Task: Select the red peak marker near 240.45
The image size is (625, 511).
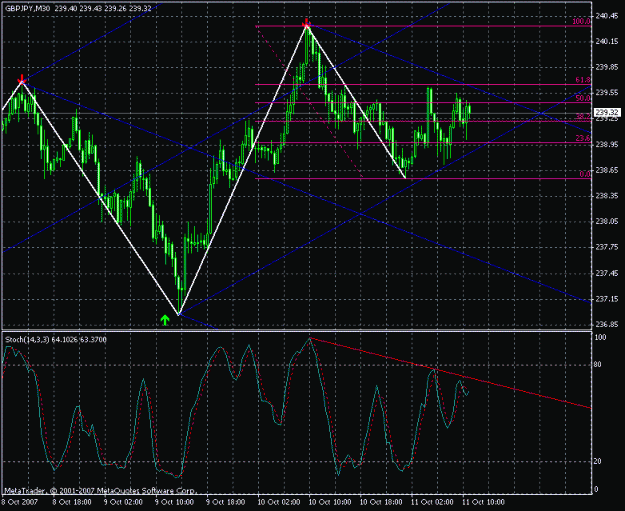Action: click(306, 24)
